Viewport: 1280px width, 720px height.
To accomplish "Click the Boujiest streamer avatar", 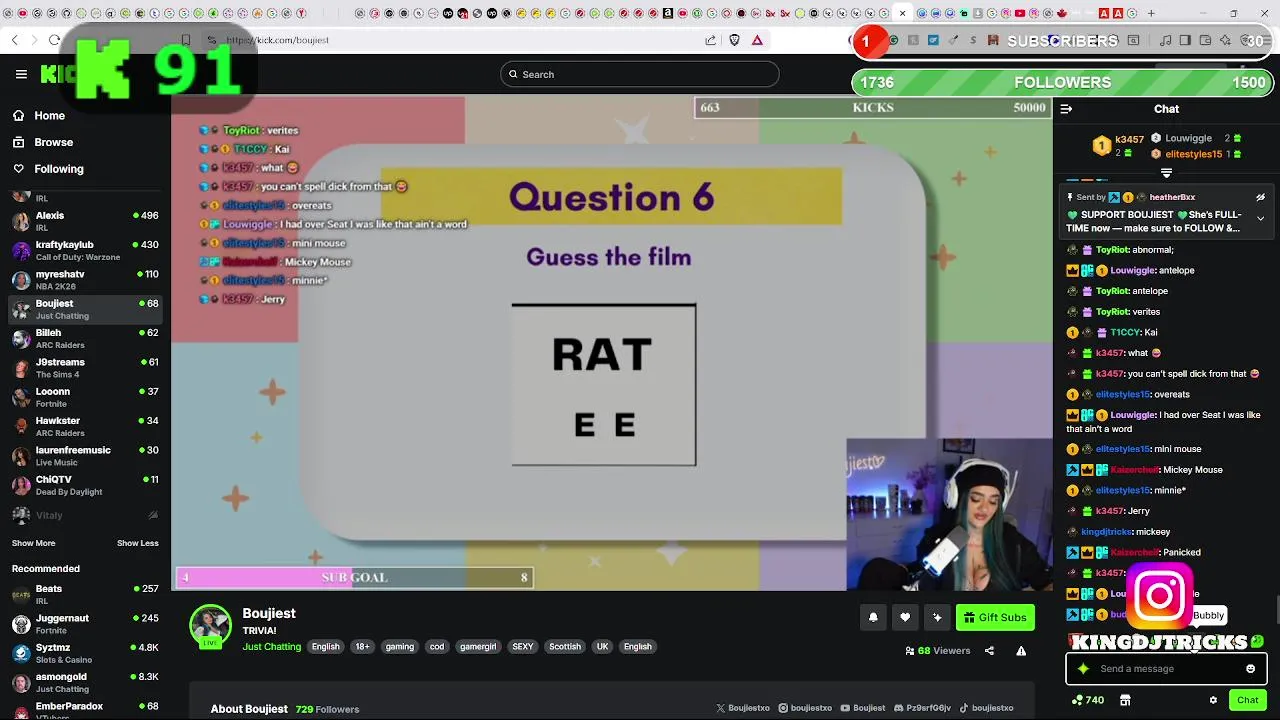I will point(211,626).
